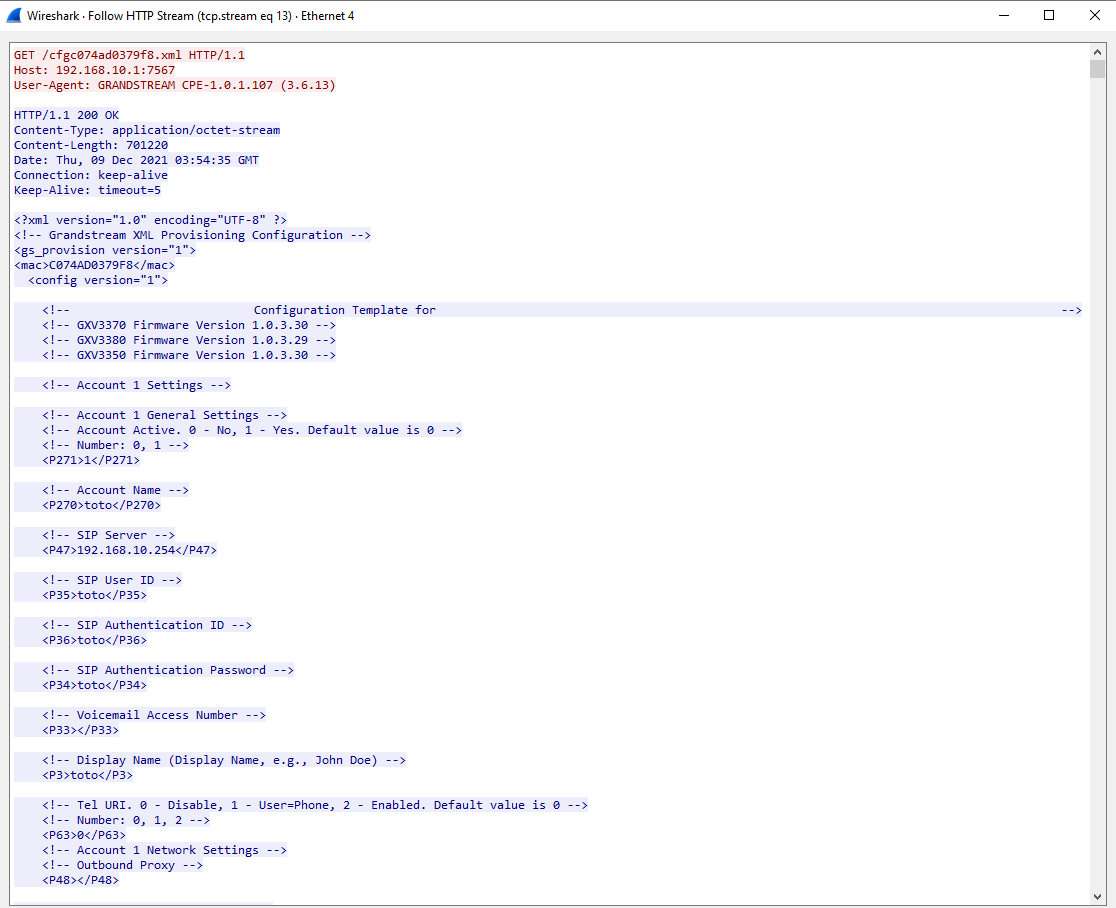Click the Account 1 Network Settings comment
1116x908 pixels.
(164, 849)
